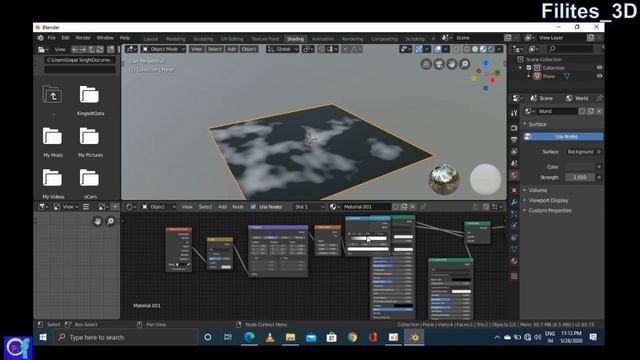The height and width of the screenshot is (360, 640).
Task: Click the Use Nodes button in World surface
Action: coord(563,136)
